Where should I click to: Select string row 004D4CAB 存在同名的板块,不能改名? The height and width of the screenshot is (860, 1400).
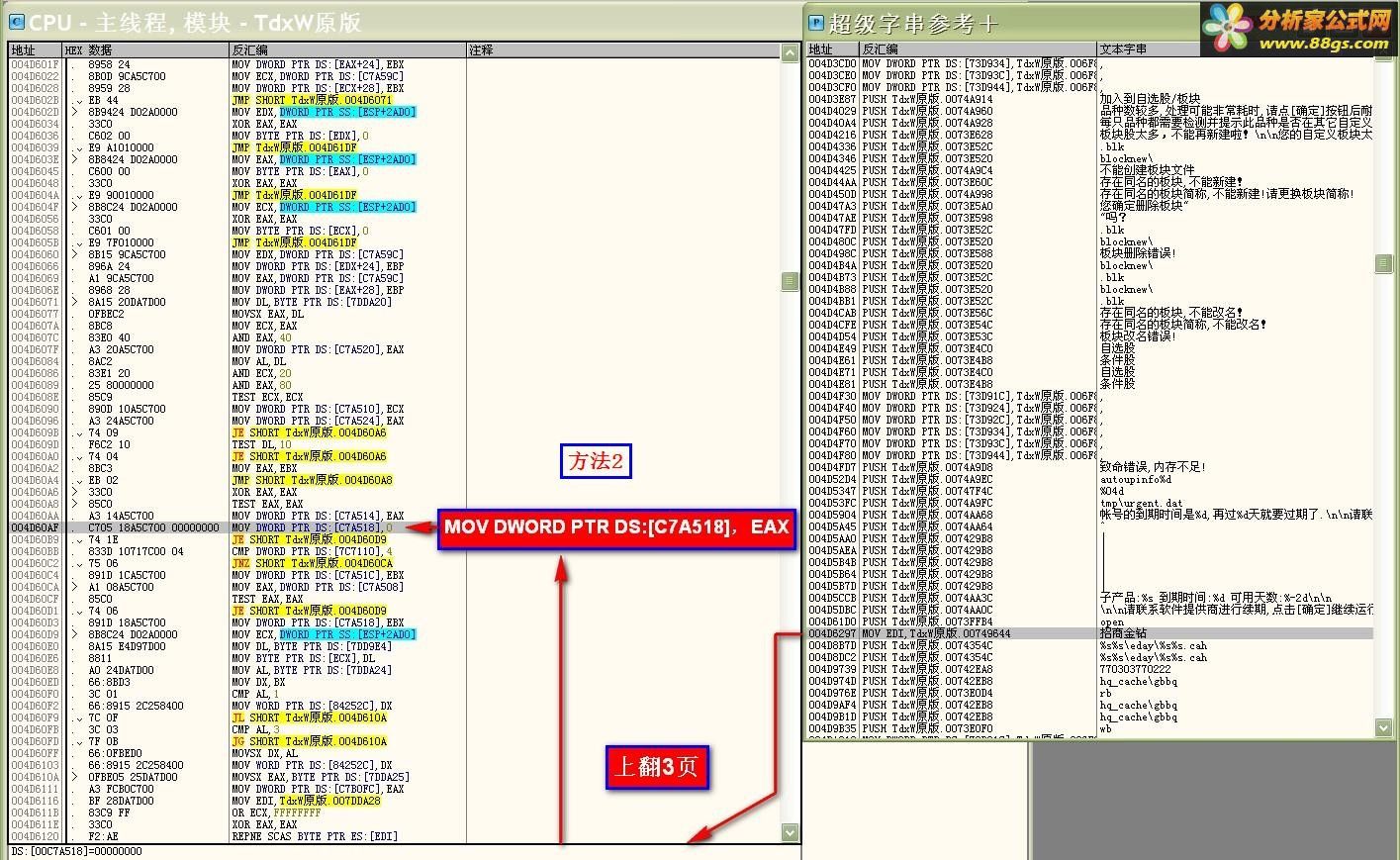pos(1090,313)
